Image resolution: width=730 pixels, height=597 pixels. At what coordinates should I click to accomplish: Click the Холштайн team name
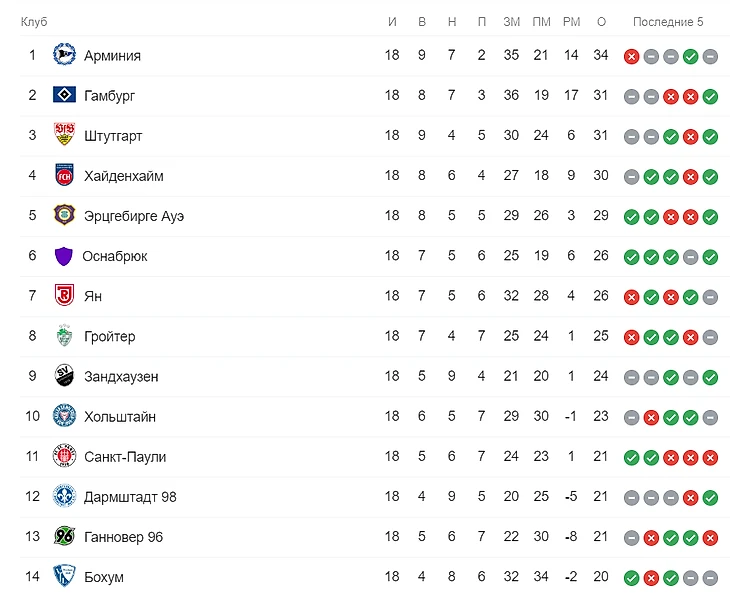120,417
